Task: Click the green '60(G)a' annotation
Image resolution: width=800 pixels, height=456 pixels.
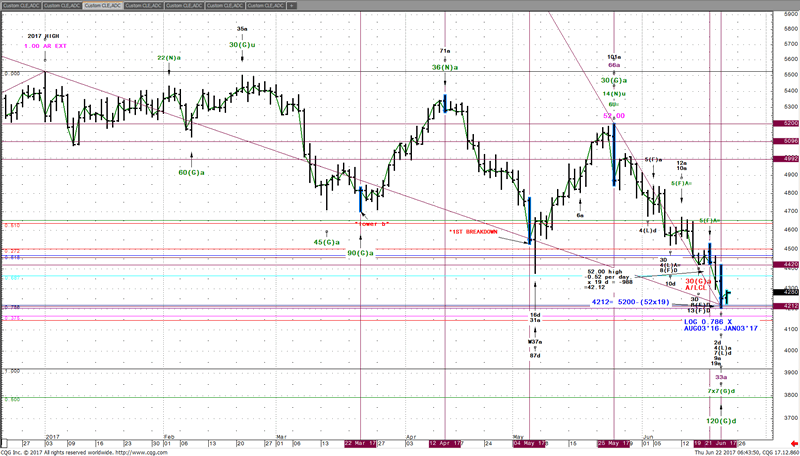Action: click(x=191, y=172)
